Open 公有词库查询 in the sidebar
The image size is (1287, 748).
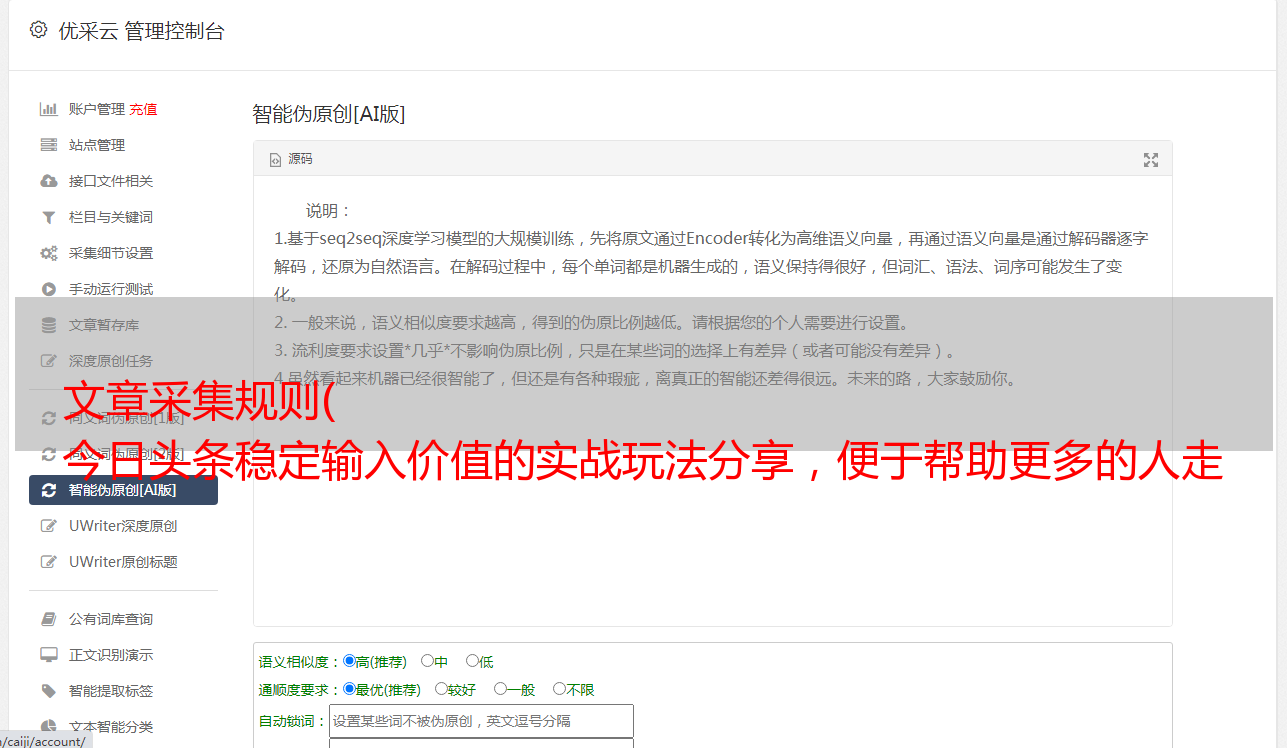(x=111, y=619)
